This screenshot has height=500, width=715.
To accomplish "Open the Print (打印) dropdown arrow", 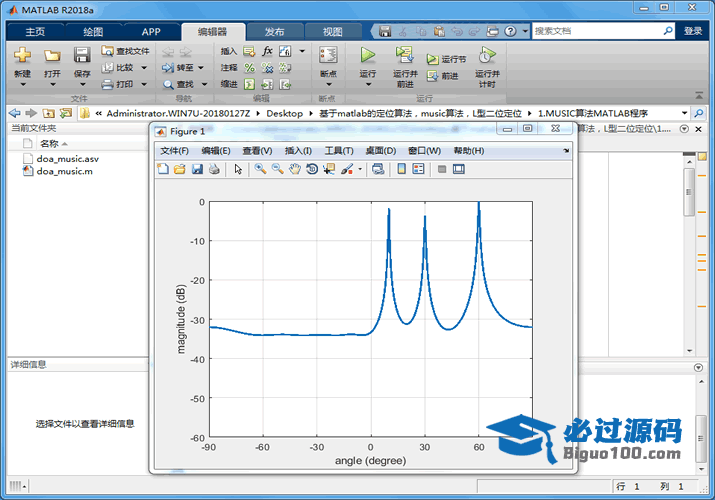I will [144, 84].
